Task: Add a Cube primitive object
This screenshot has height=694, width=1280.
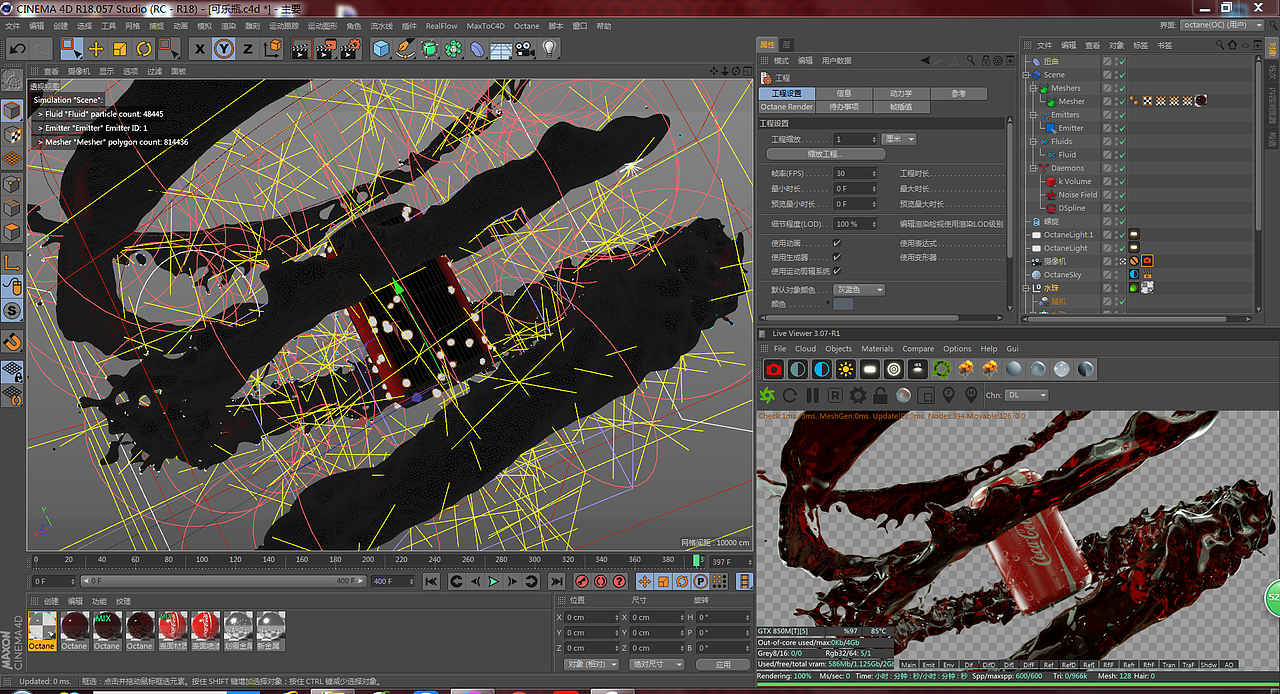Action: click(381, 48)
